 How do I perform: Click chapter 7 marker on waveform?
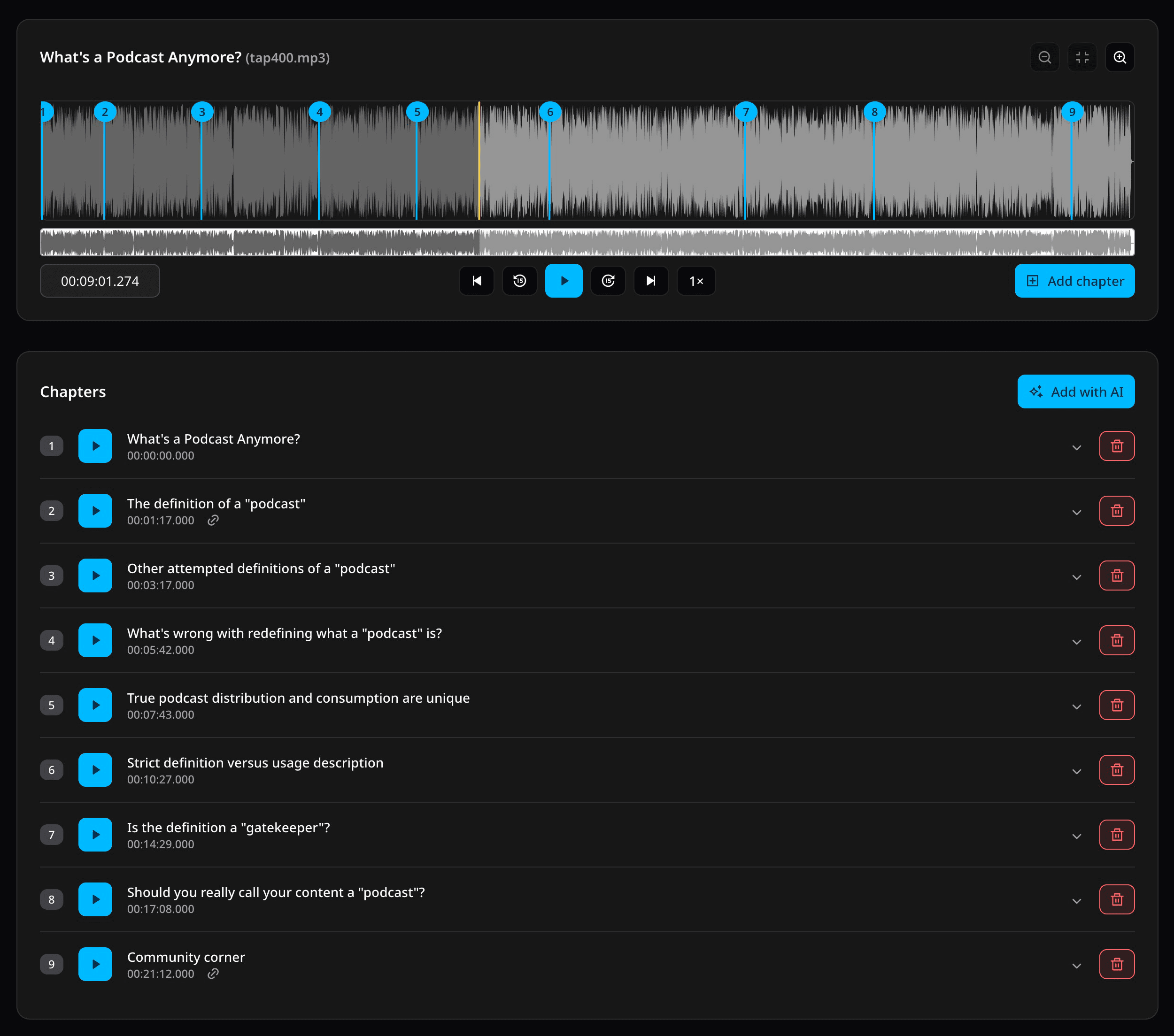pos(746,112)
